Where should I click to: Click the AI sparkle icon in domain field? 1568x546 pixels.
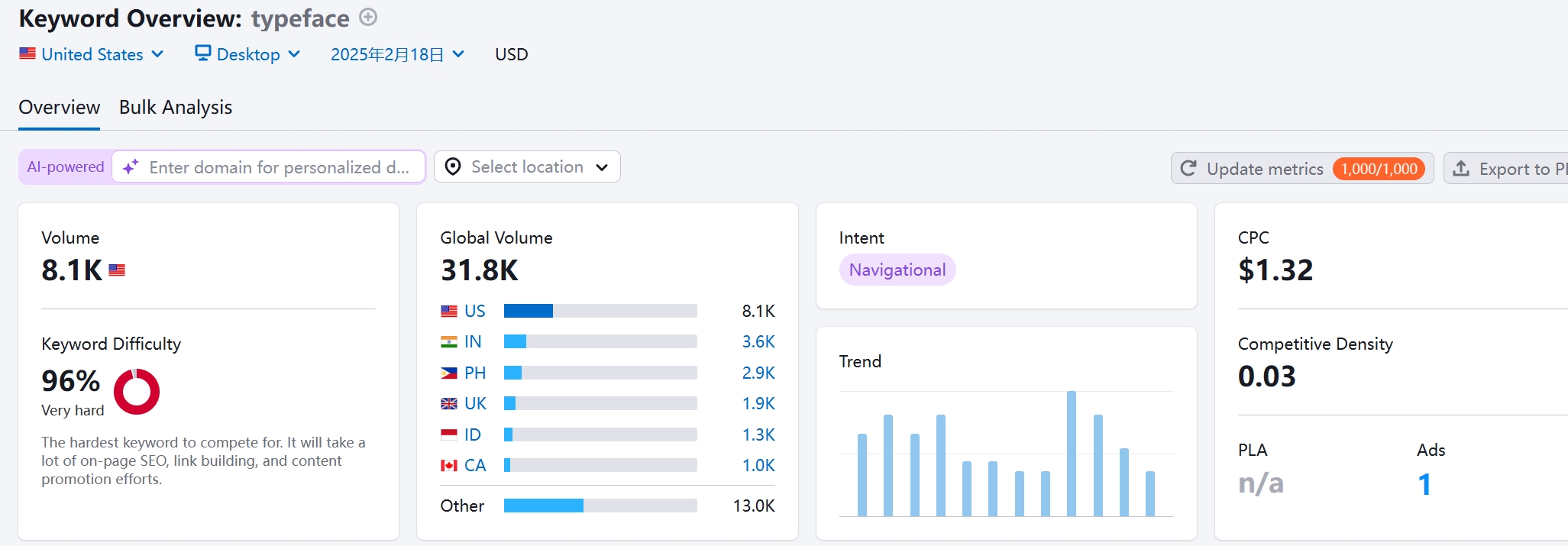pos(131,167)
